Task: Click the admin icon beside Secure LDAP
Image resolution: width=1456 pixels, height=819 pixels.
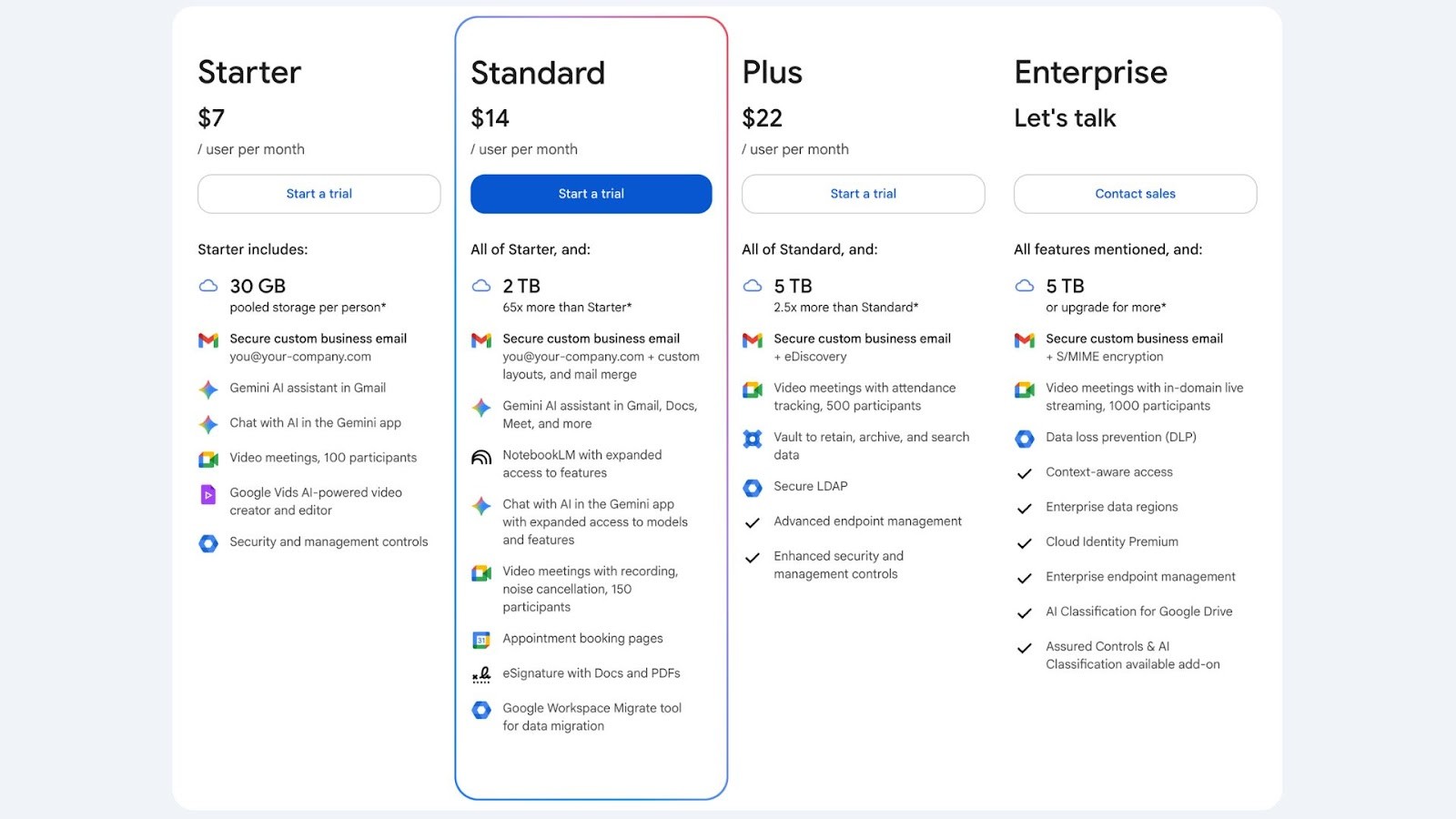Action: tap(753, 488)
